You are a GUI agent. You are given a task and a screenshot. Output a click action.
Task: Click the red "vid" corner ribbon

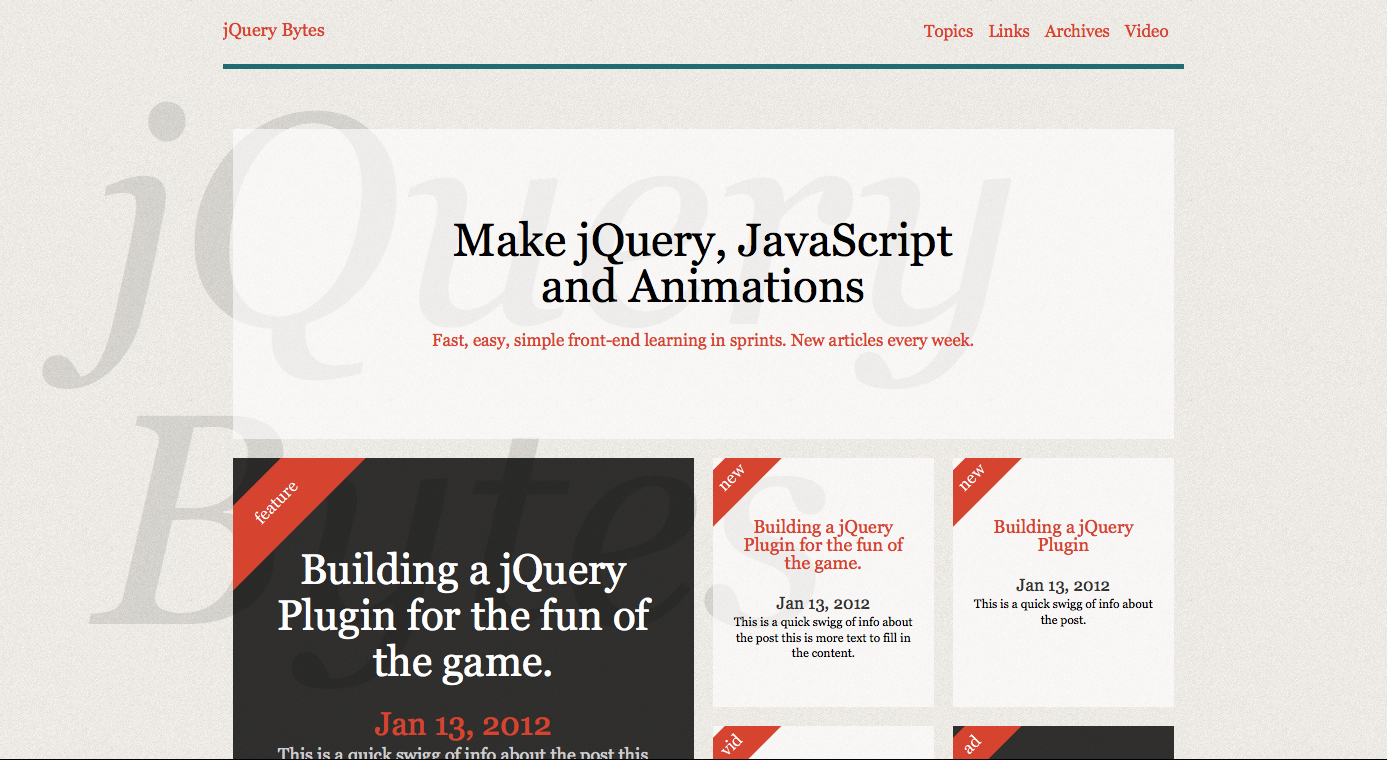[x=735, y=742]
